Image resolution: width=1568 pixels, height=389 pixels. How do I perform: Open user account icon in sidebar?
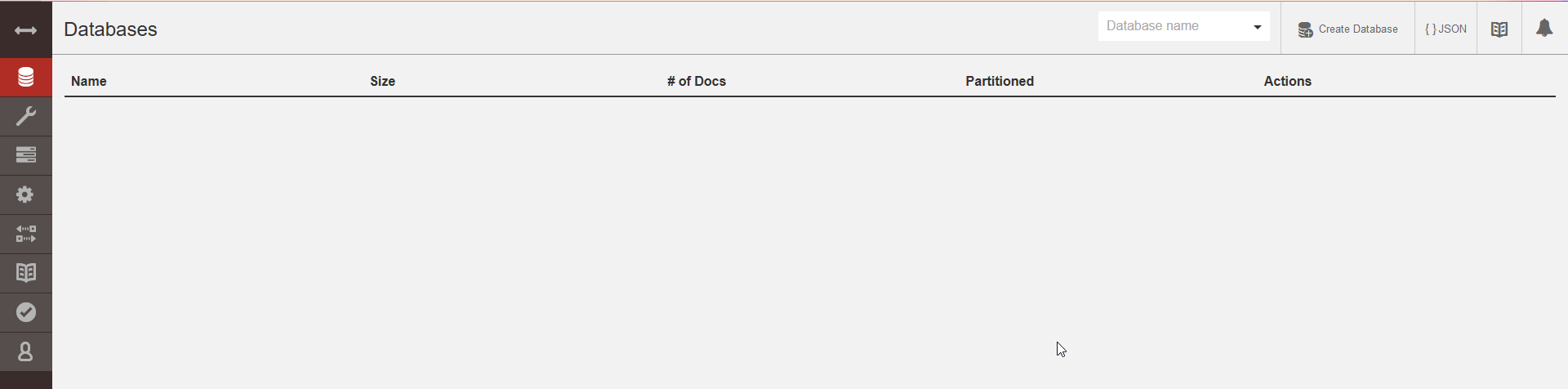click(25, 351)
